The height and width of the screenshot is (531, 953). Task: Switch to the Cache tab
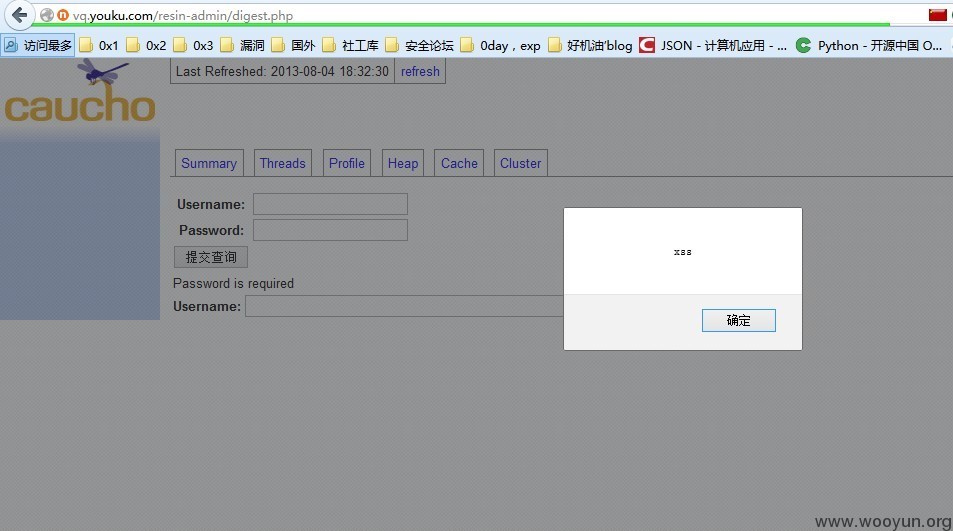[x=459, y=163]
